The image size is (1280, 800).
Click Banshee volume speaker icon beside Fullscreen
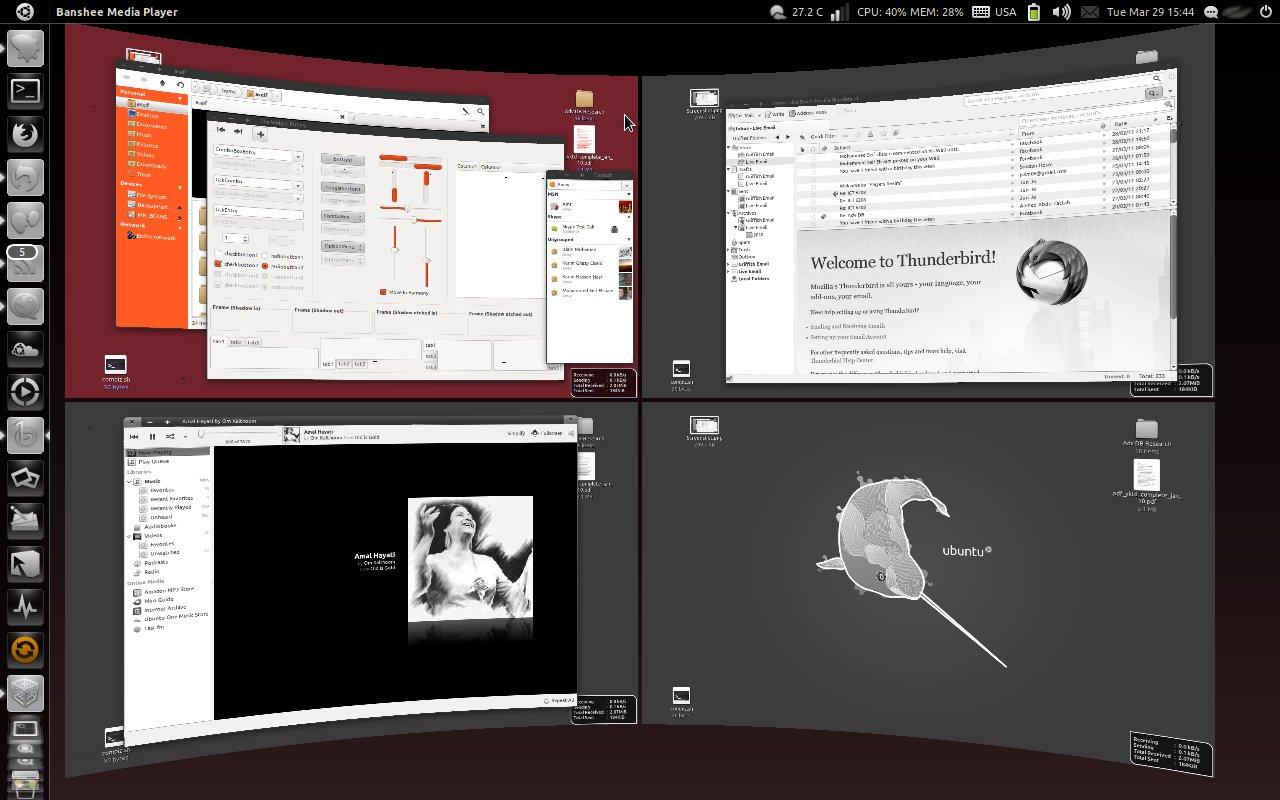[571, 433]
